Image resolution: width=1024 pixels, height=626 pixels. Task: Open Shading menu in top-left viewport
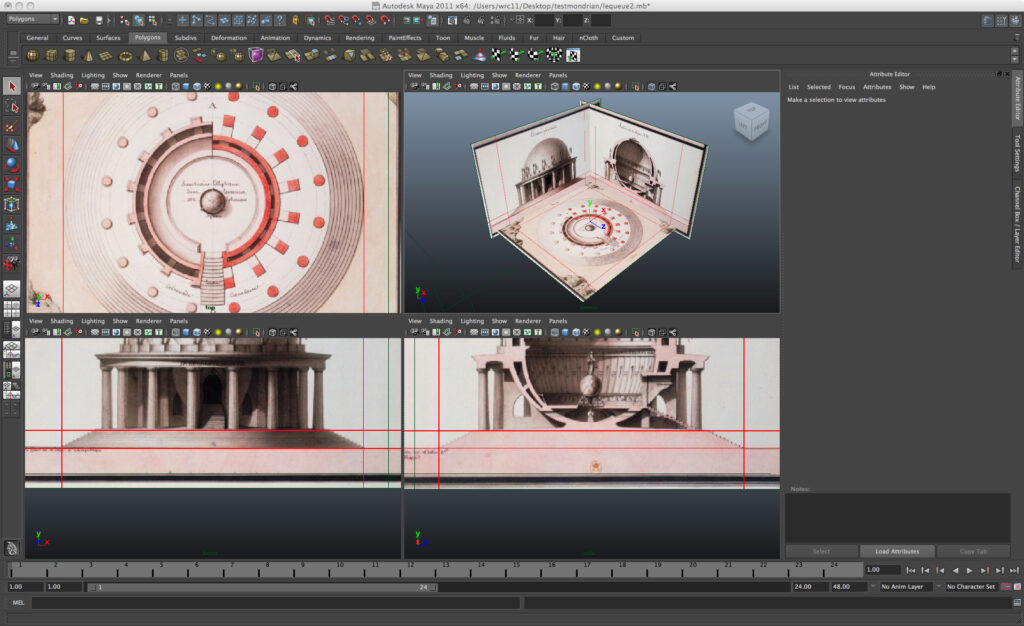[x=62, y=75]
